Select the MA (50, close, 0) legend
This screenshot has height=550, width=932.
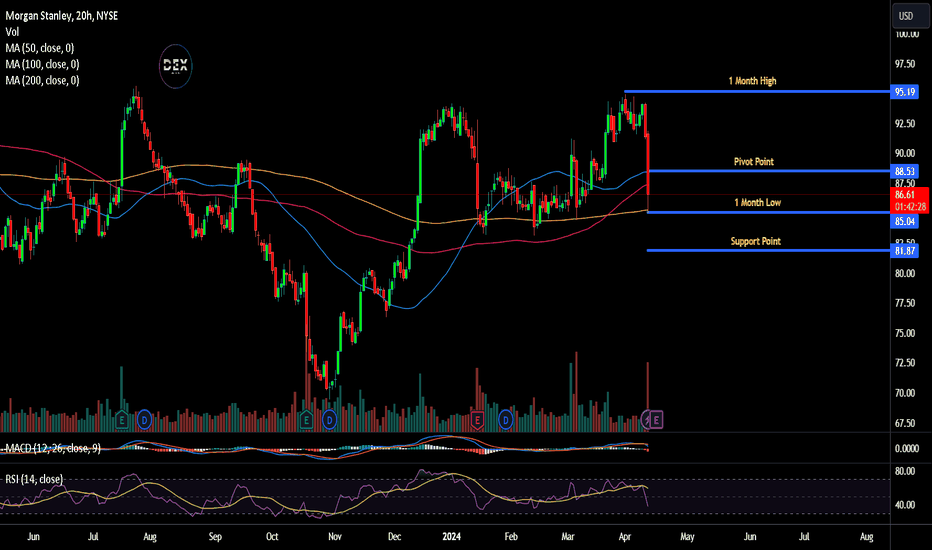click(40, 48)
